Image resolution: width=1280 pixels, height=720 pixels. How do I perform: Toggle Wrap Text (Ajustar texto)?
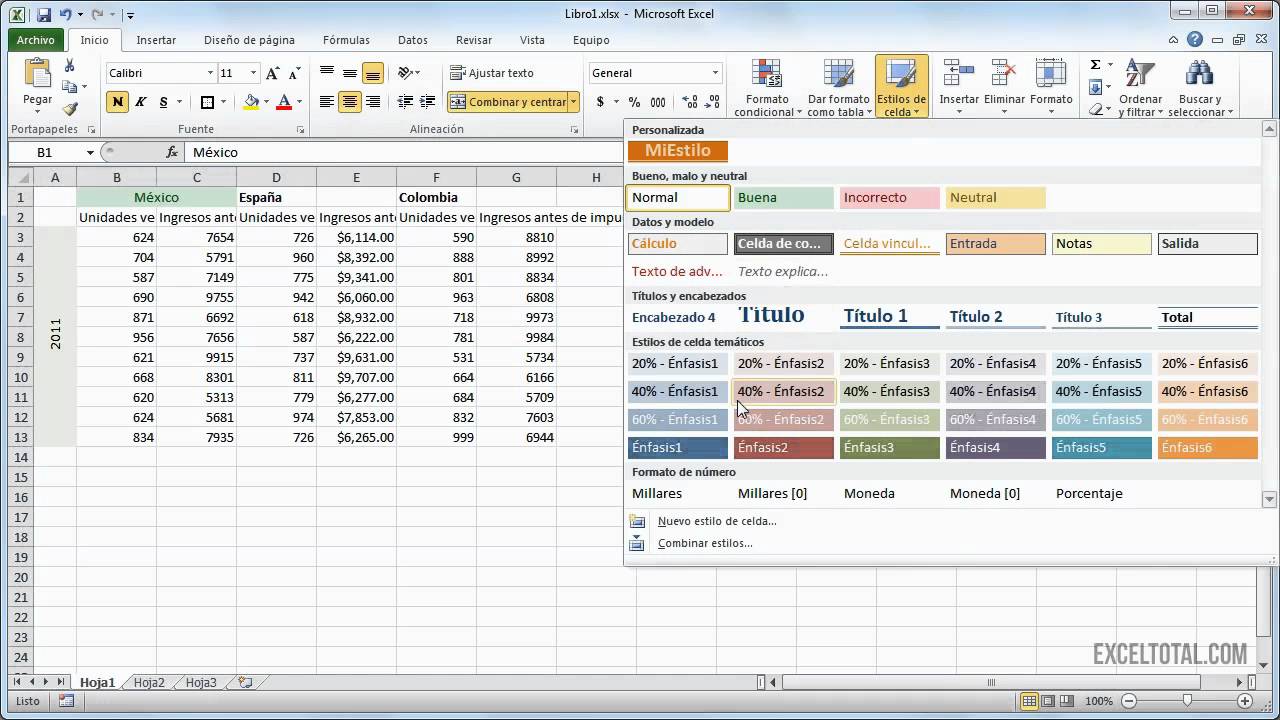pos(491,73)
